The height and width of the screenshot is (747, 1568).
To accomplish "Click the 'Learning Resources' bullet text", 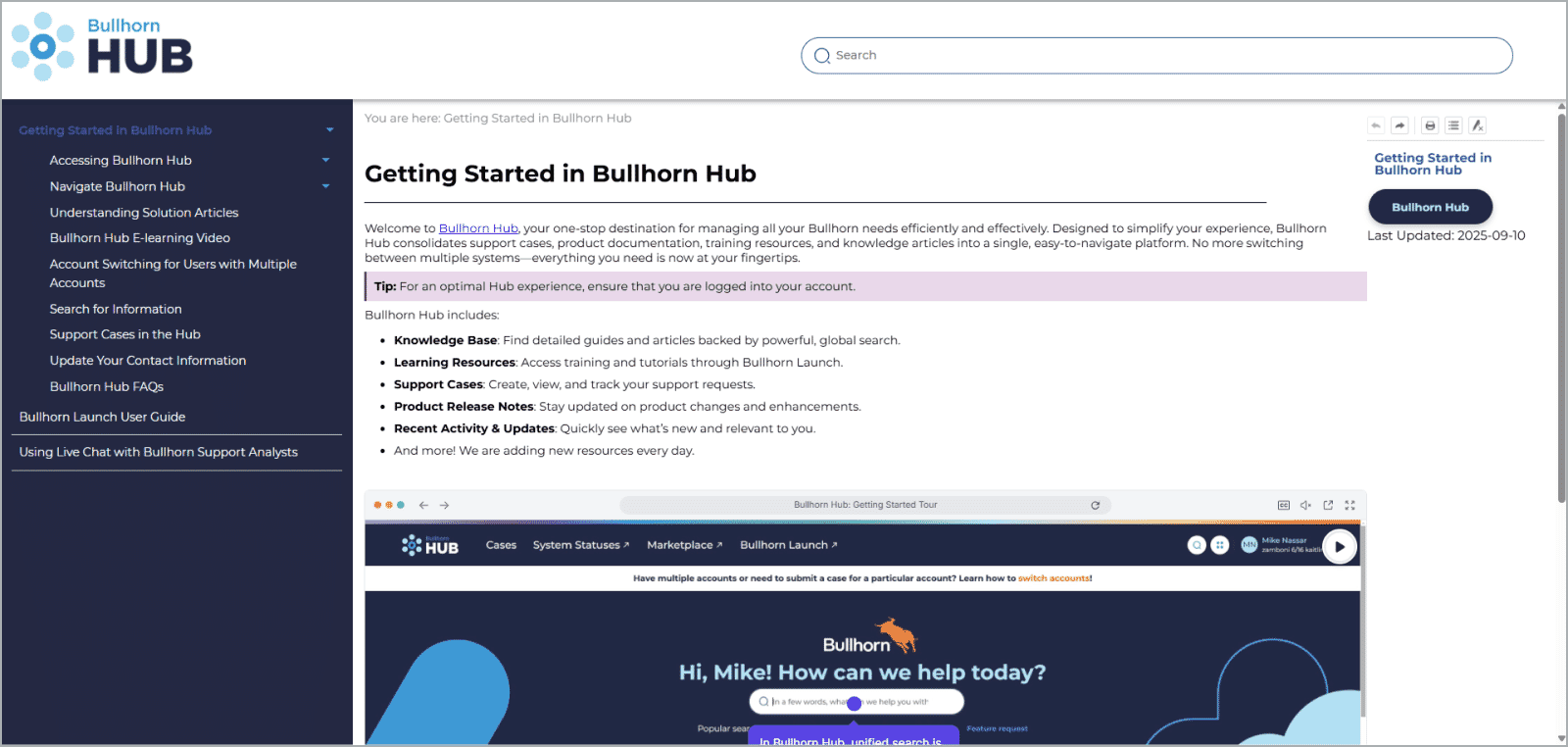I will point(455,363).
